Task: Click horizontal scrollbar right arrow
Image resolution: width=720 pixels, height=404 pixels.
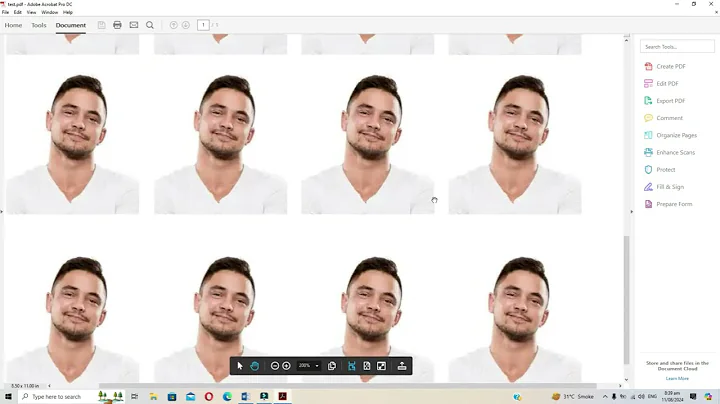Action: 620,386
